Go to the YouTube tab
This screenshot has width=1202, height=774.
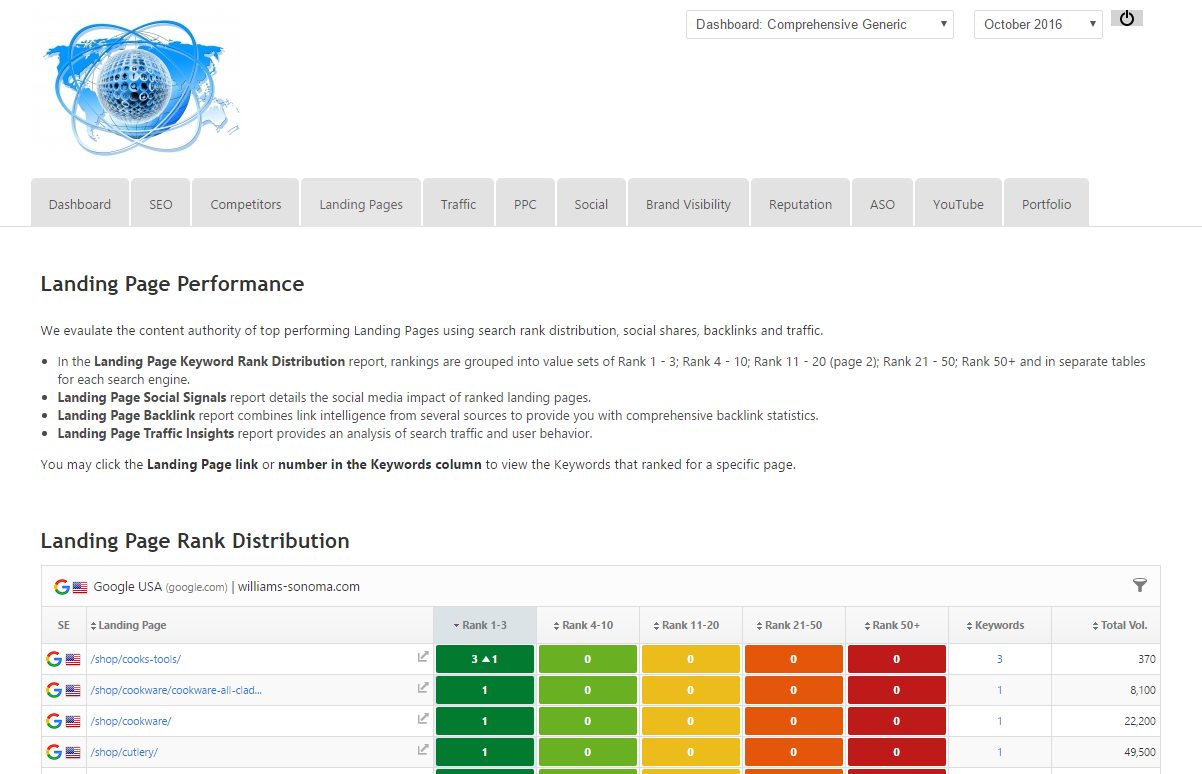tap(958, 204)
